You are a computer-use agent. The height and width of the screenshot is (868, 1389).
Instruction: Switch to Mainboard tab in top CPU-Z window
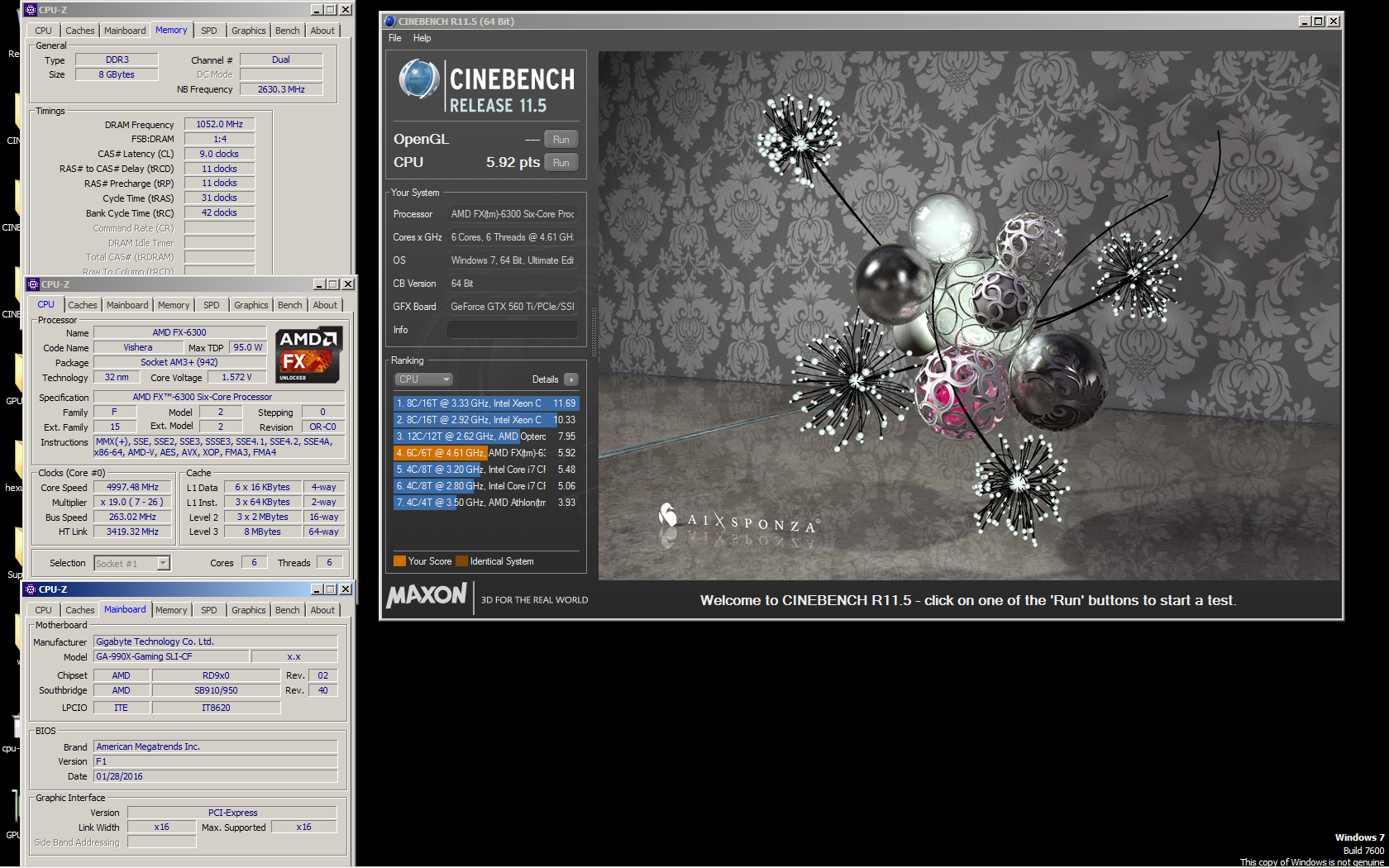[125, 31]
